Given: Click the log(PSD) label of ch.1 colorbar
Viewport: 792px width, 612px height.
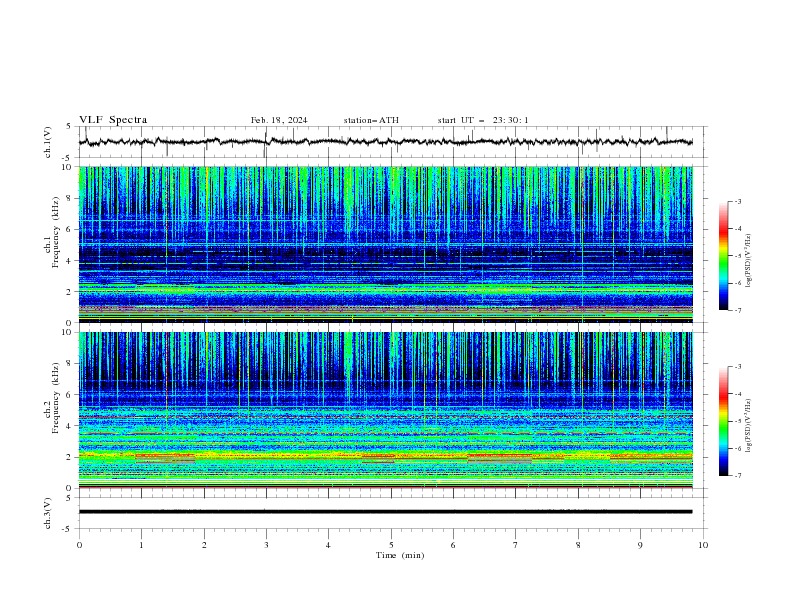Looking at the screenshot, I should click(749, 261).
